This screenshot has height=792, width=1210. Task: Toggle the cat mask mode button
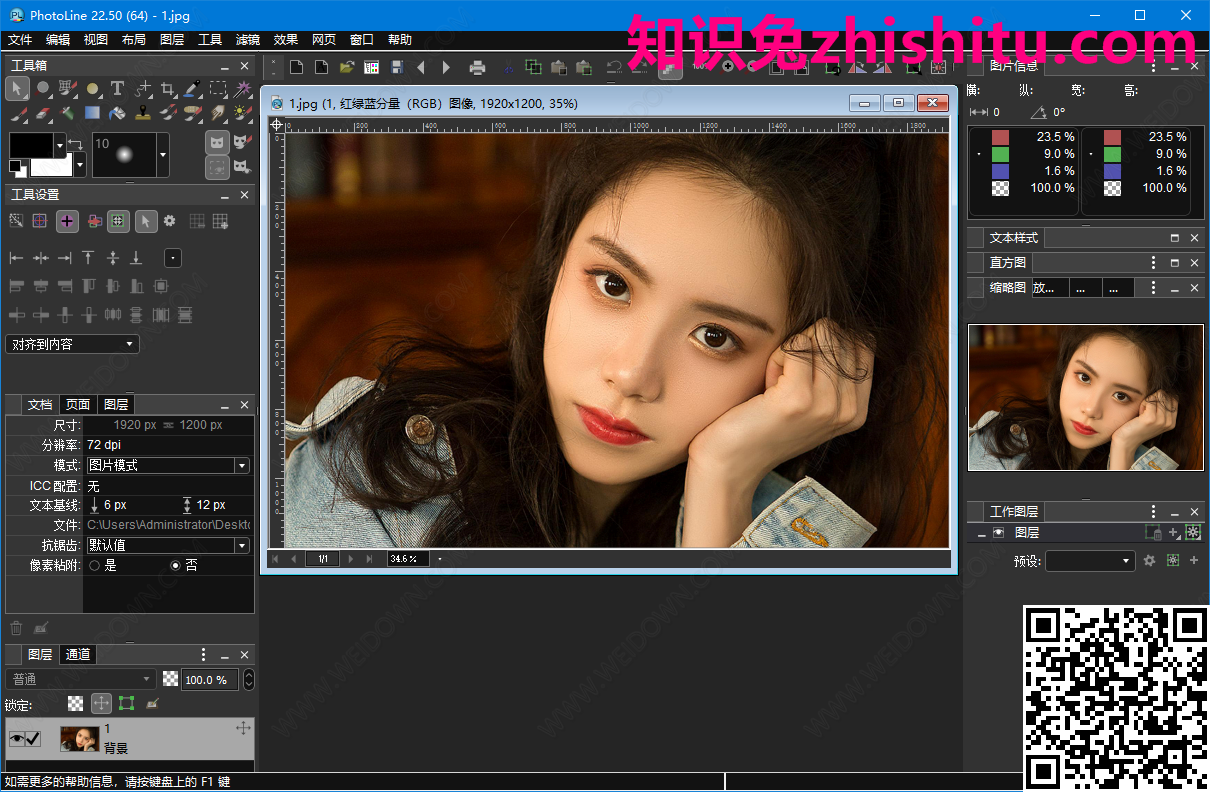click(218, 142)
